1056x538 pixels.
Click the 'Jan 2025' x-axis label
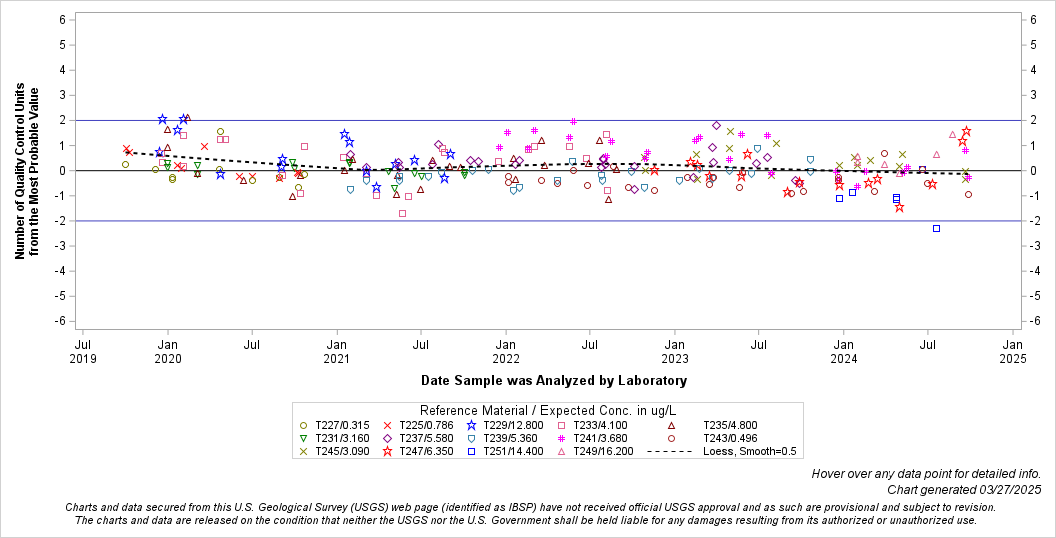1013,352
